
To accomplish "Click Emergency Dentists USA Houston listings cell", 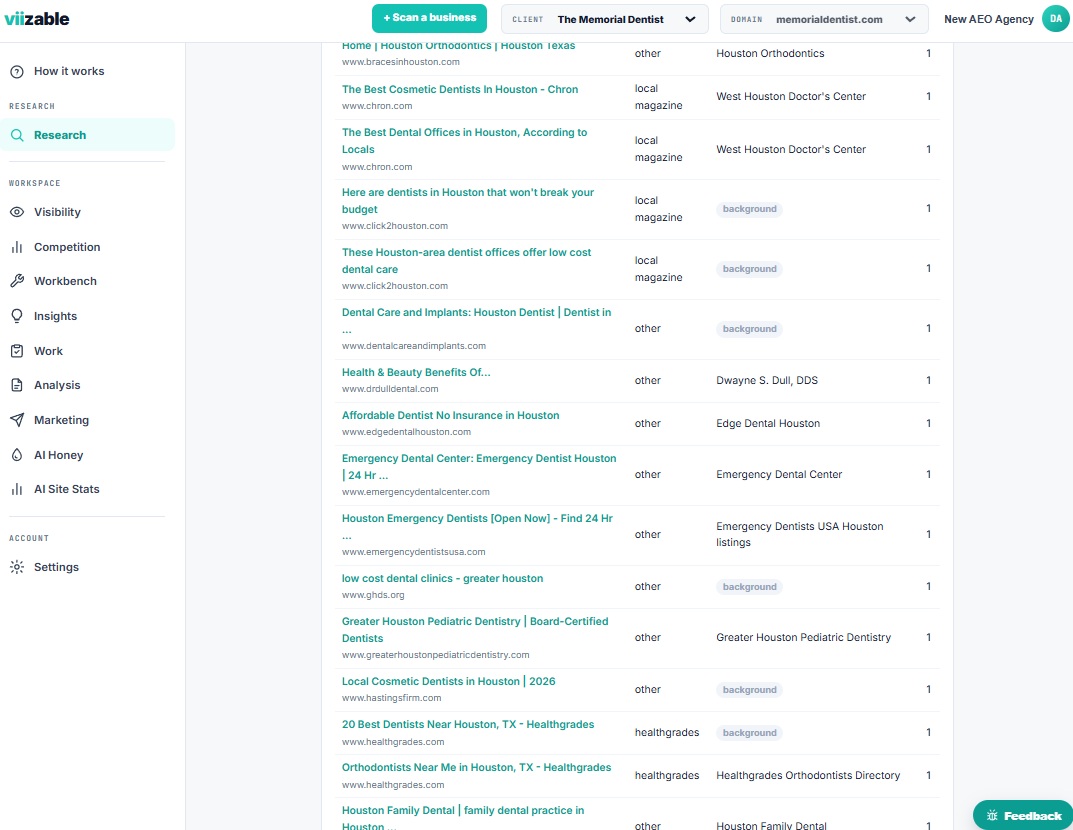I will 799,534.
